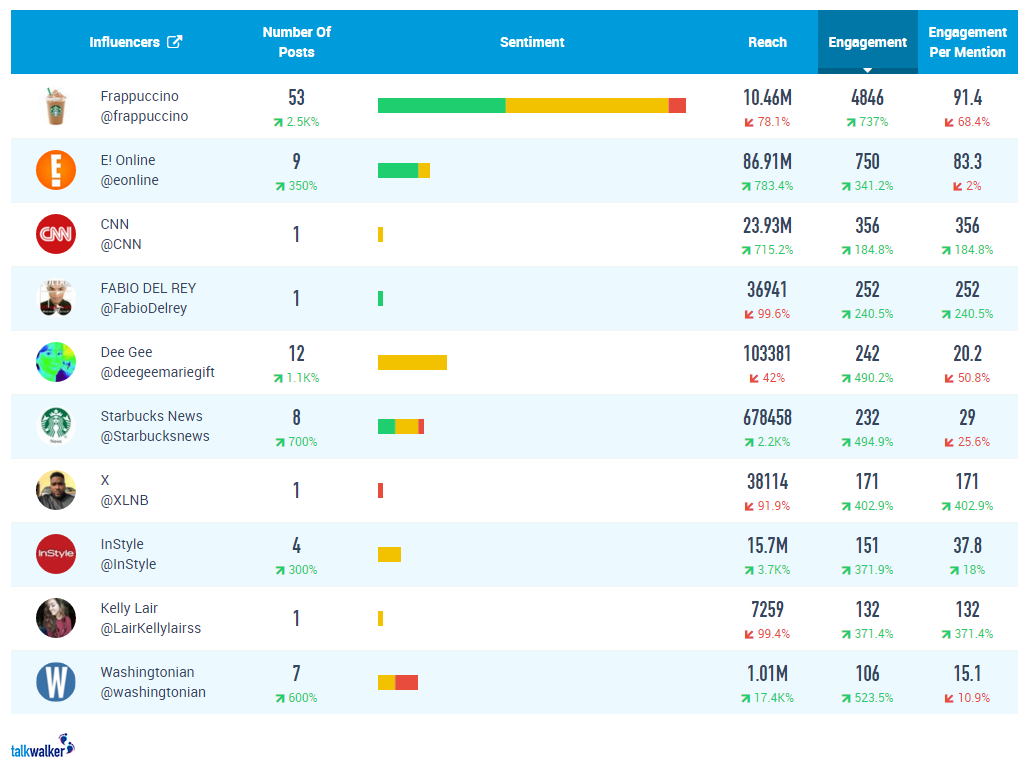Click Frappuccino's green positive sentiment segment

(x=442, y=105)
